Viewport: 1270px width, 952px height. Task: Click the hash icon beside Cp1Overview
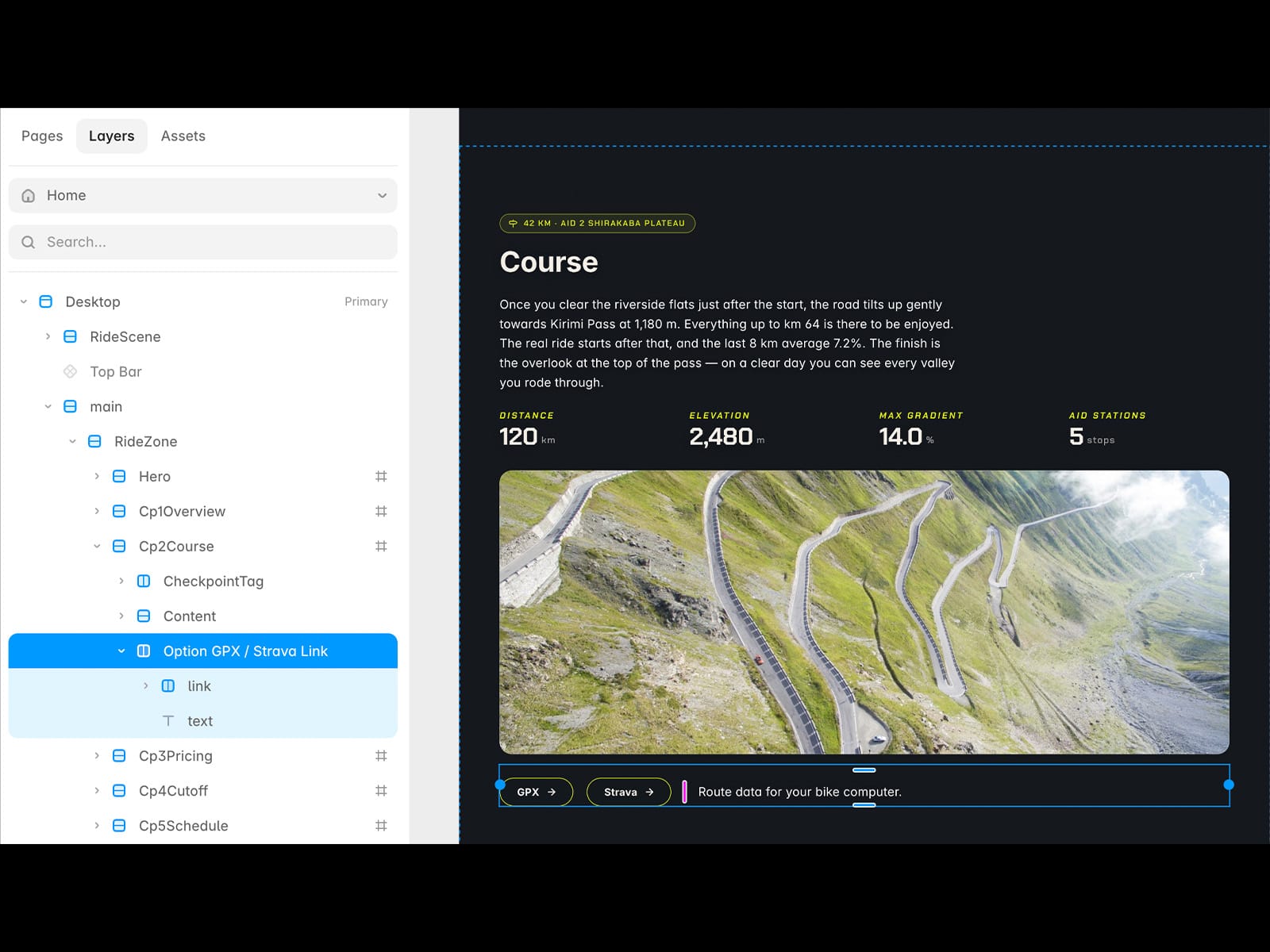pyautogui.click(x=381, y=511)
